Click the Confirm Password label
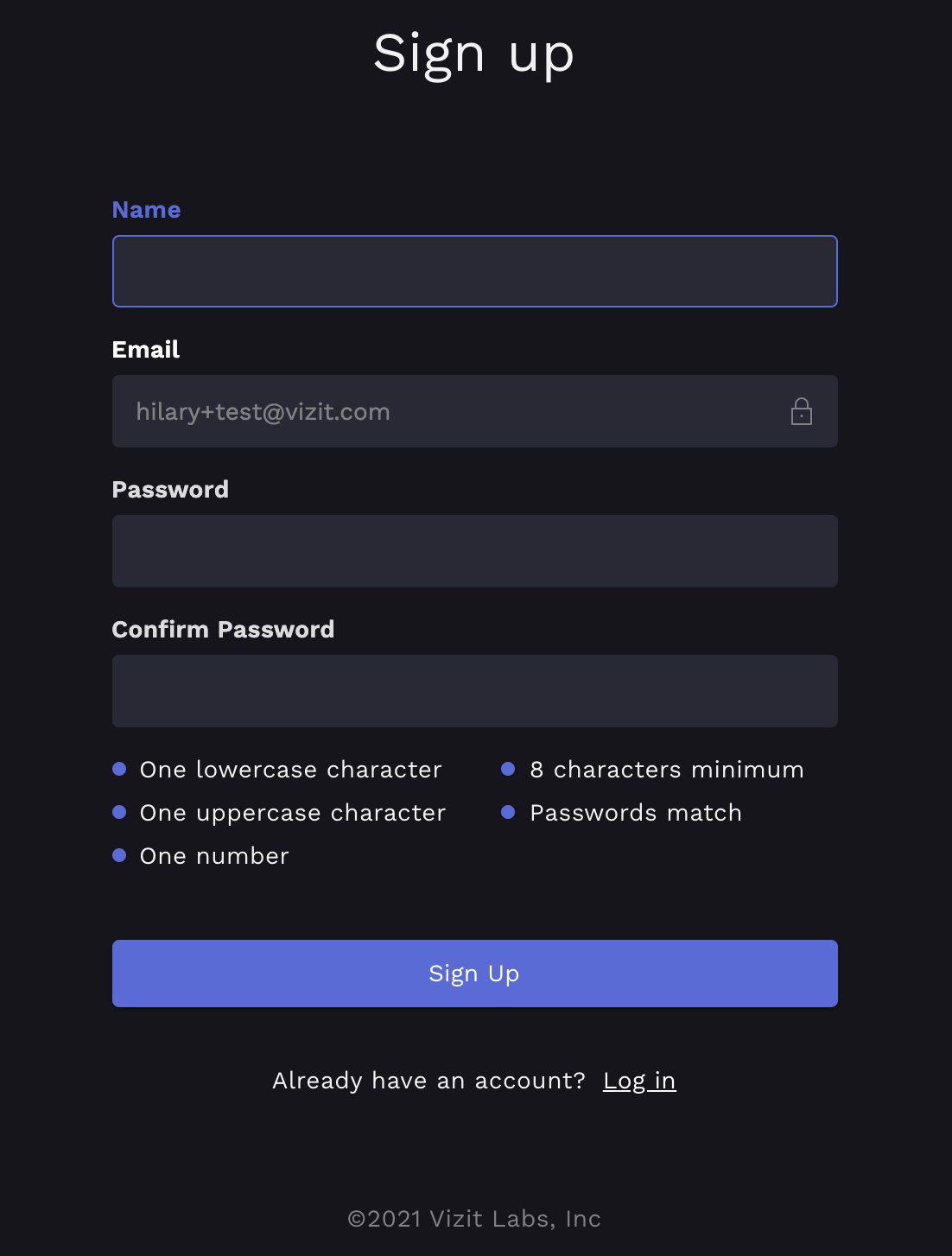The height and width of the screenshot is (1256, 952). (x=223, y=630)
